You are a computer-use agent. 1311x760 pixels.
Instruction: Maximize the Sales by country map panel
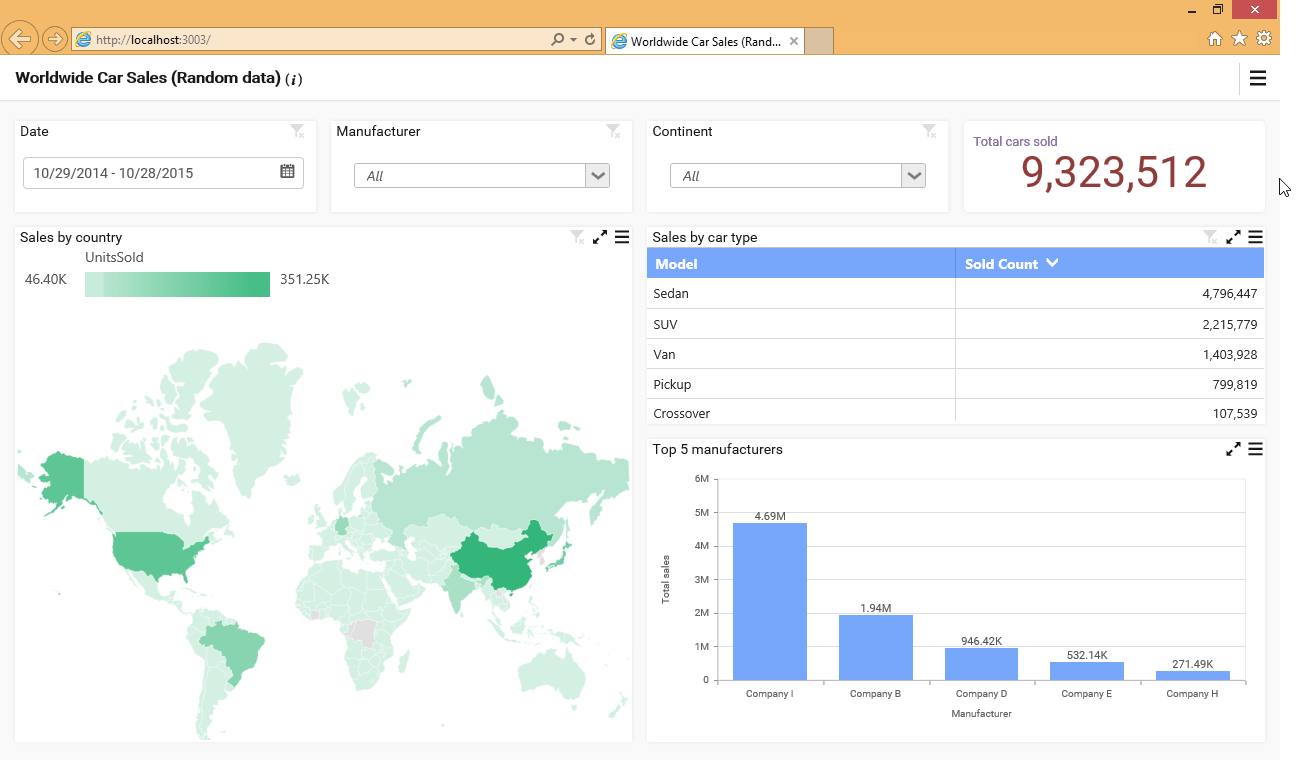coord(600,237)
